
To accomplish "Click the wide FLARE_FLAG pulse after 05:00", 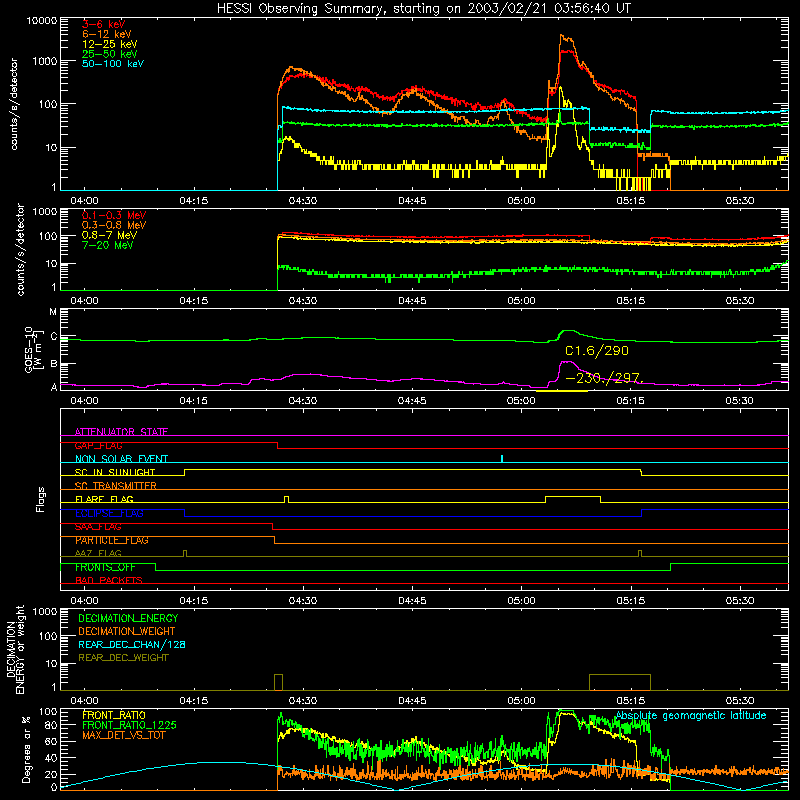I will click(x=573, y=499).
